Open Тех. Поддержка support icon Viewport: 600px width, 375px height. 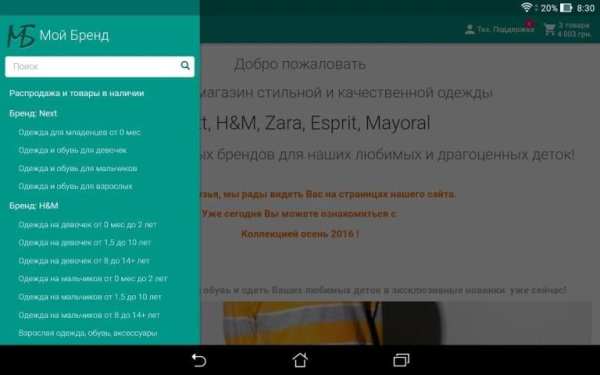coord(470,29)
